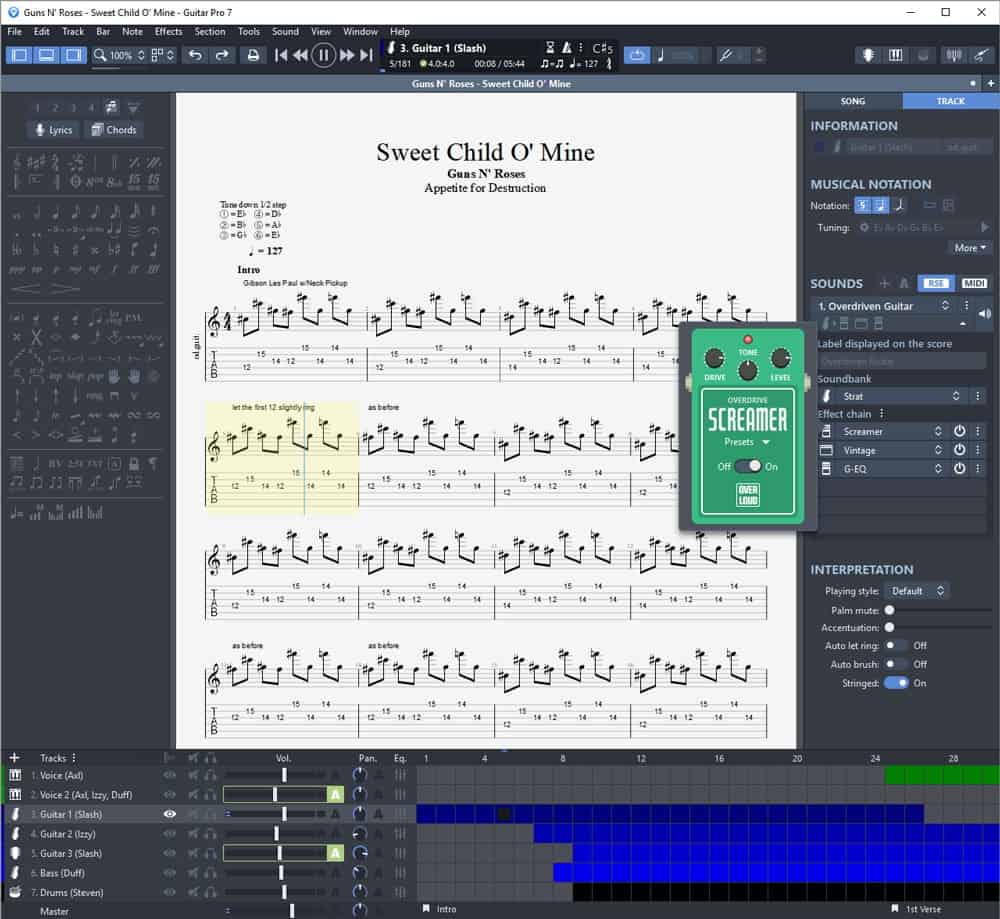Toggle the metronome icon in the transport display

(566, 47)
